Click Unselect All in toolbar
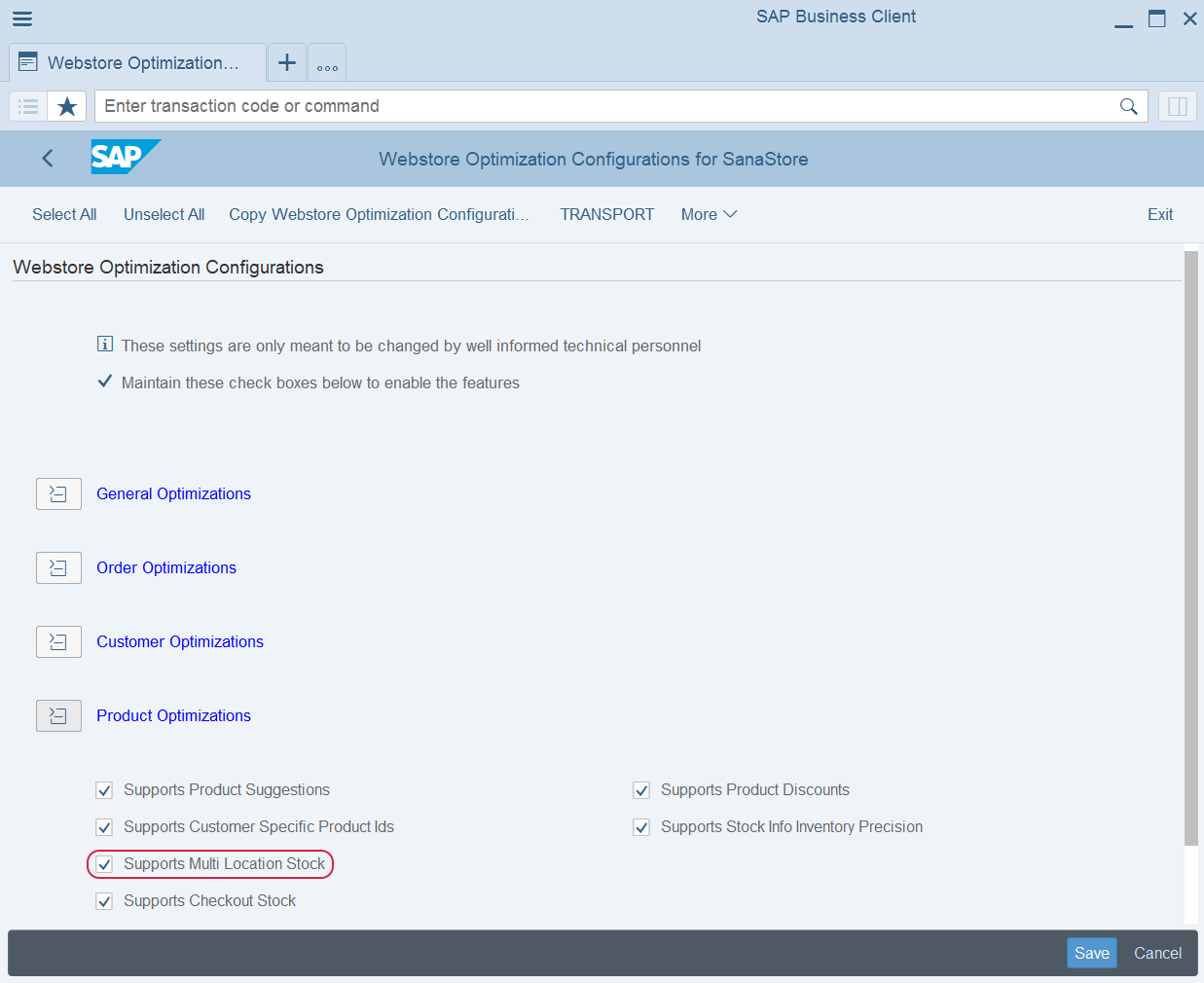 click(164, 214)
